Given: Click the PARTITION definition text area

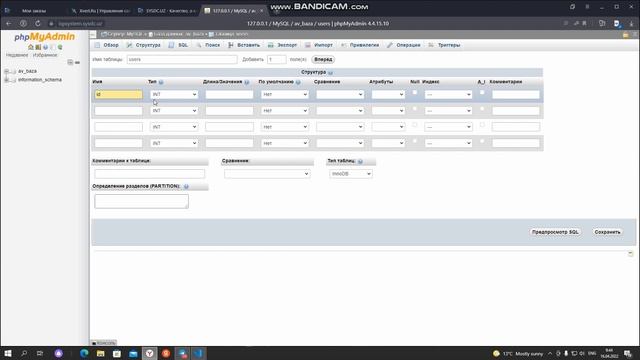Looking at the screenshot, I should [x=142, y=201].
